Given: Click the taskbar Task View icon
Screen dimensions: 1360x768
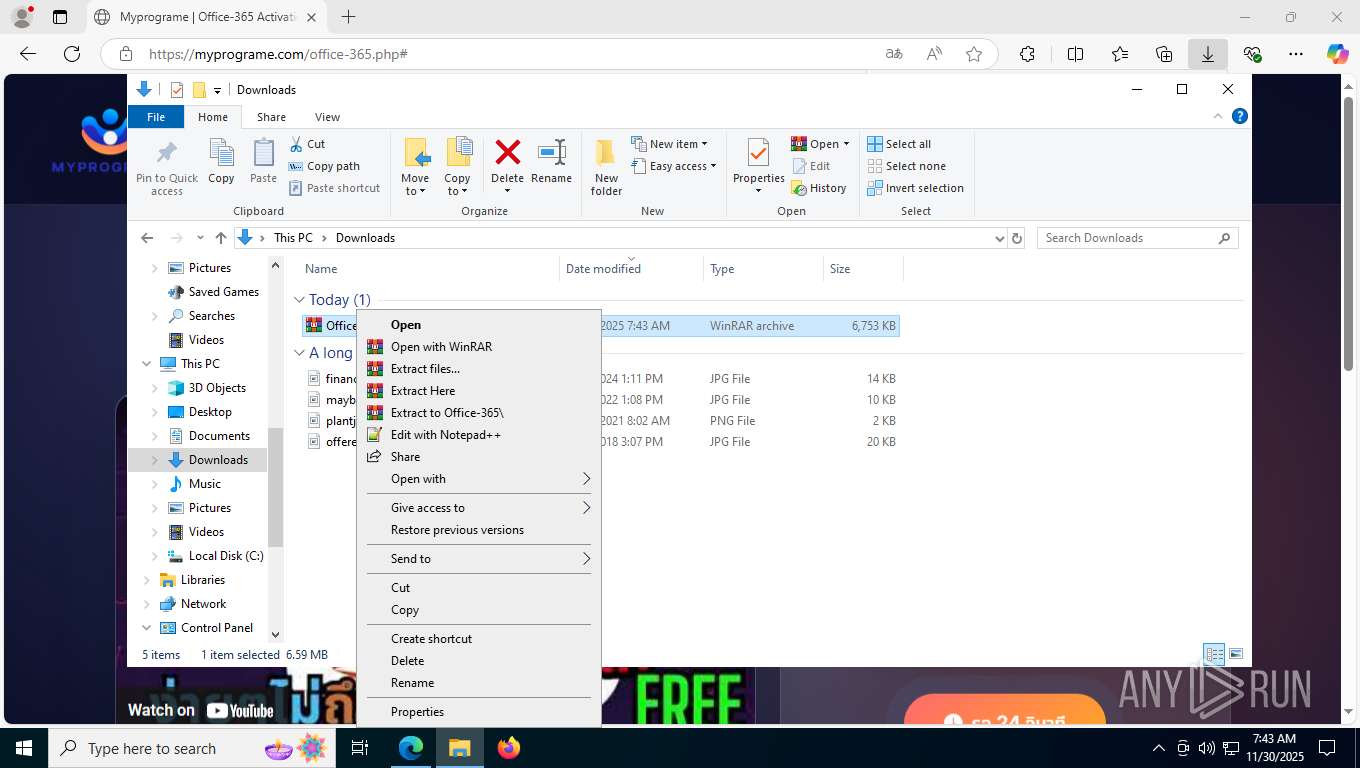Looking at the screenshot, I should coord(360,748).
